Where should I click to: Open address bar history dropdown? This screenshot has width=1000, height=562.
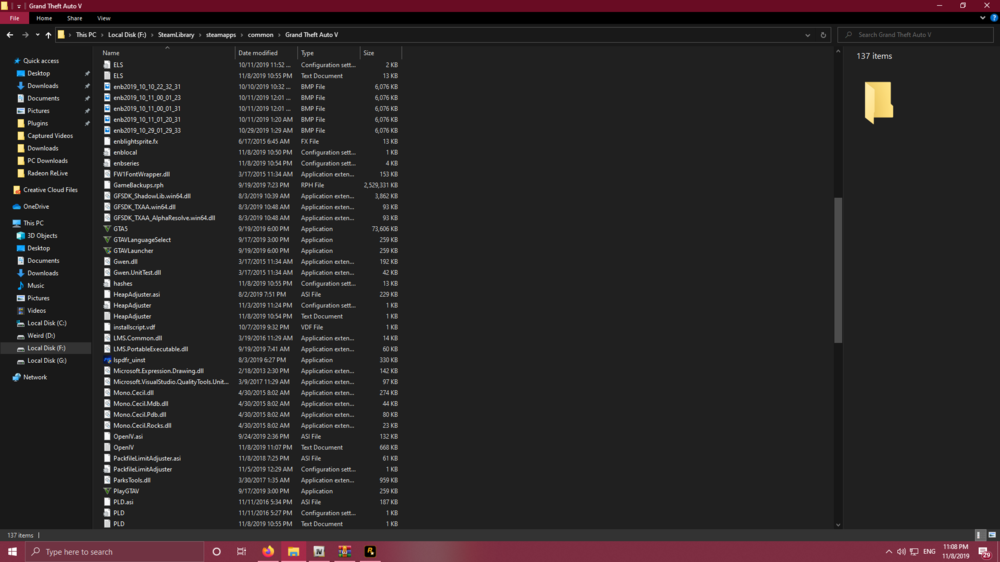(x=807, y=35)
